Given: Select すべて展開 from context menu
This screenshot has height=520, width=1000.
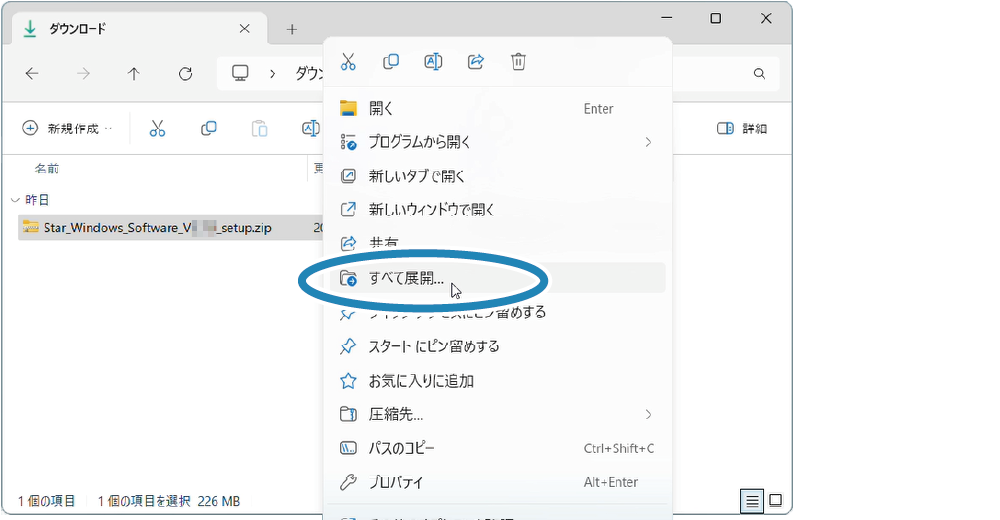Looking at the screenshot, I should [x=406, y=278].
